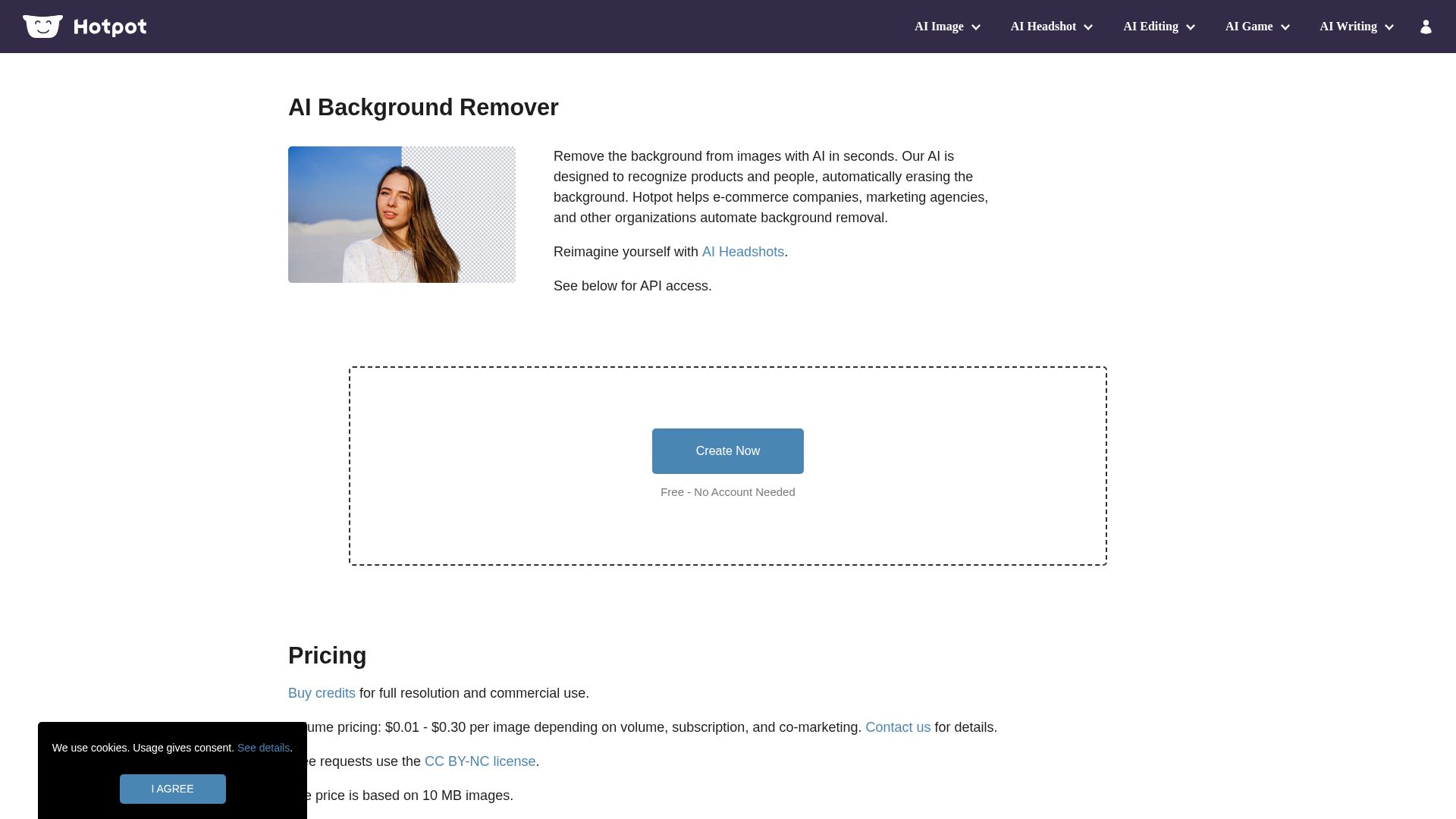Expand the AI Game chevron arrow
1456x819 pixels.
coord(1285,27)
